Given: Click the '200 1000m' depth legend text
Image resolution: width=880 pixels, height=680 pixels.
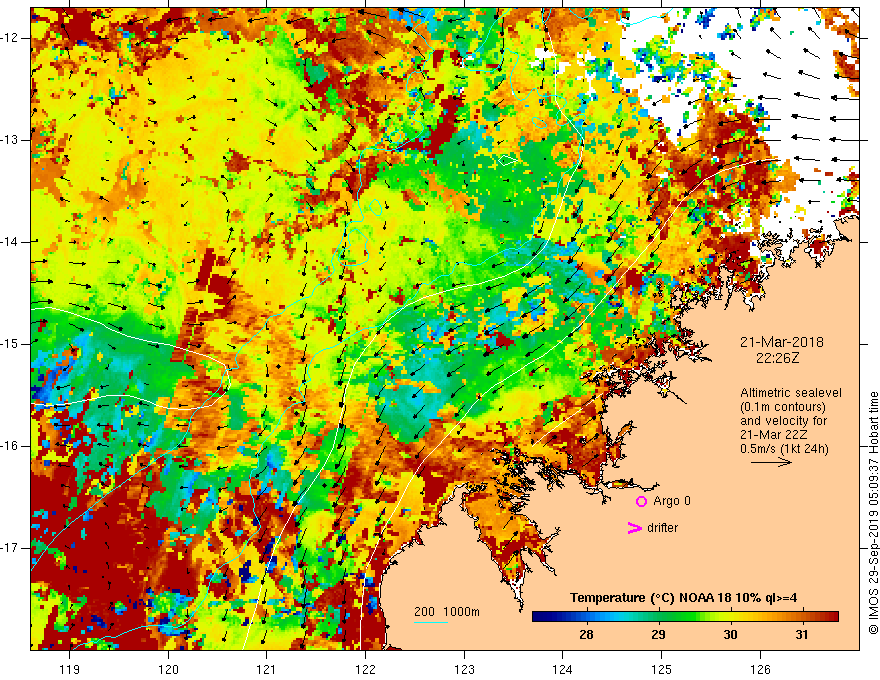Looking at the screenshot, I should click(447, 612).
